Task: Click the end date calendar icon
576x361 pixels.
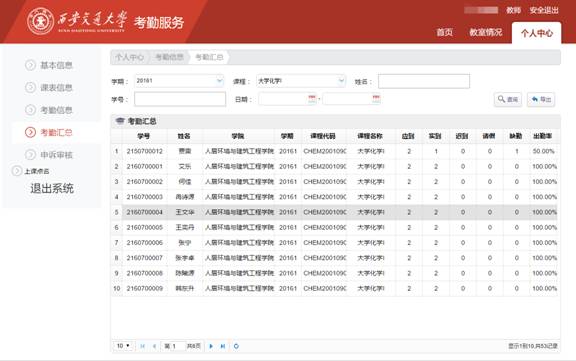Action: tap(376, 99)
